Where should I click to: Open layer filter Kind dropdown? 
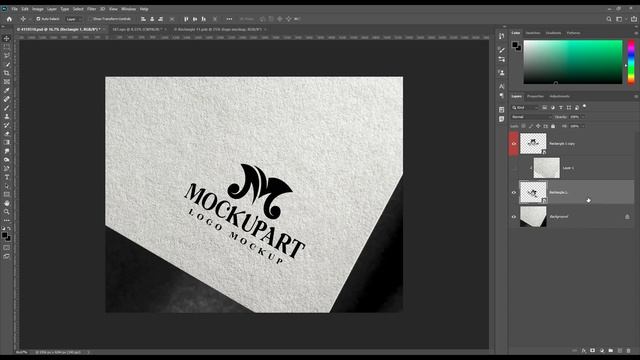pos(526,108)
